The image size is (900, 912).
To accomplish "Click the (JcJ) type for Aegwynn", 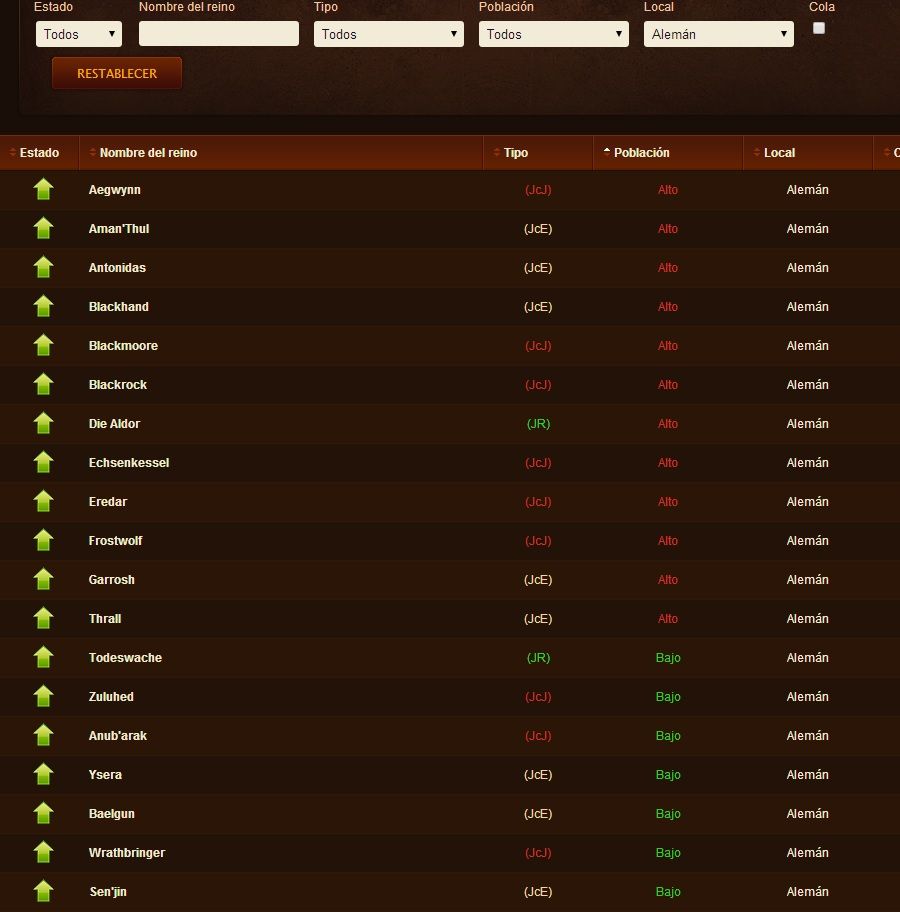I will pyautogui.click(x=538, y=190).
